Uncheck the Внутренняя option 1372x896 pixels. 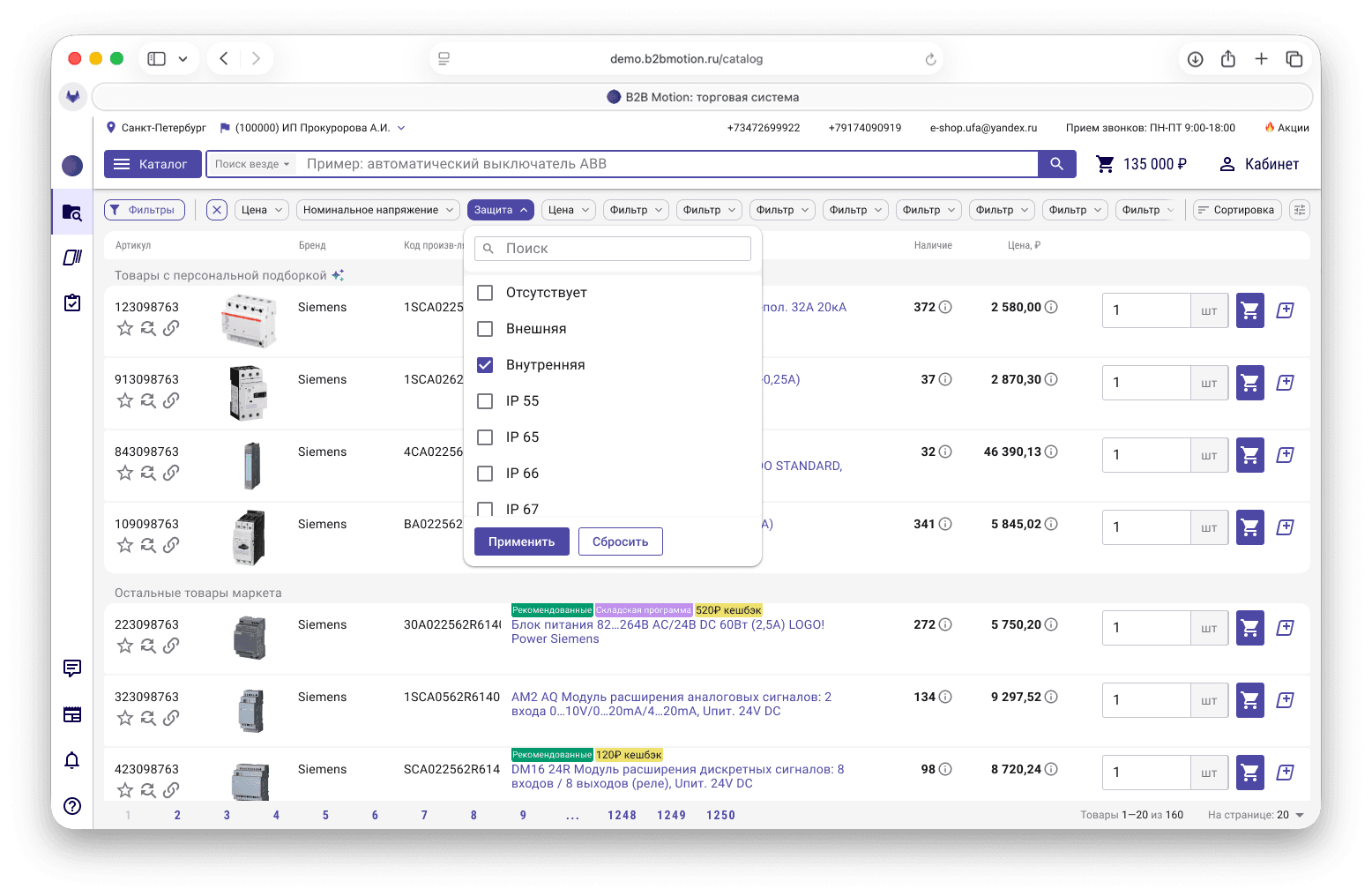coord(485,365)
